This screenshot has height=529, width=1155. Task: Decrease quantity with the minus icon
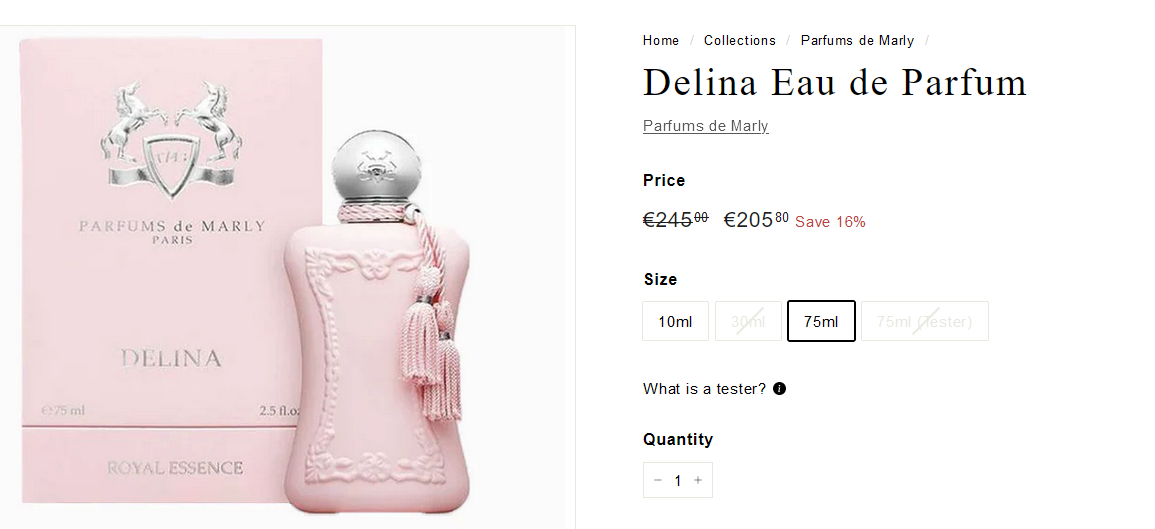click(x=658, y=480)
